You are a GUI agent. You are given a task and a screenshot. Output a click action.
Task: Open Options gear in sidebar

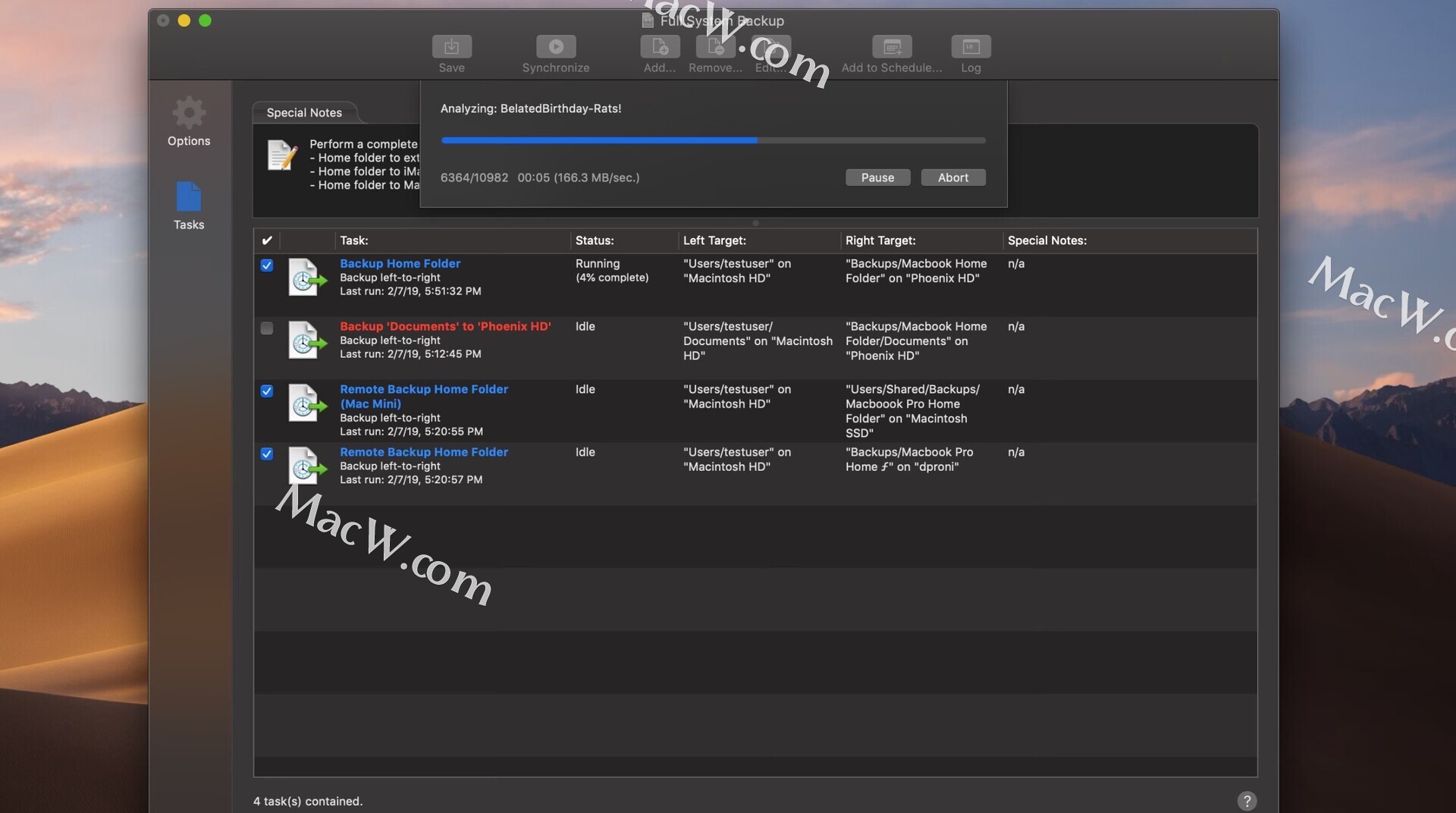point(189,114)
